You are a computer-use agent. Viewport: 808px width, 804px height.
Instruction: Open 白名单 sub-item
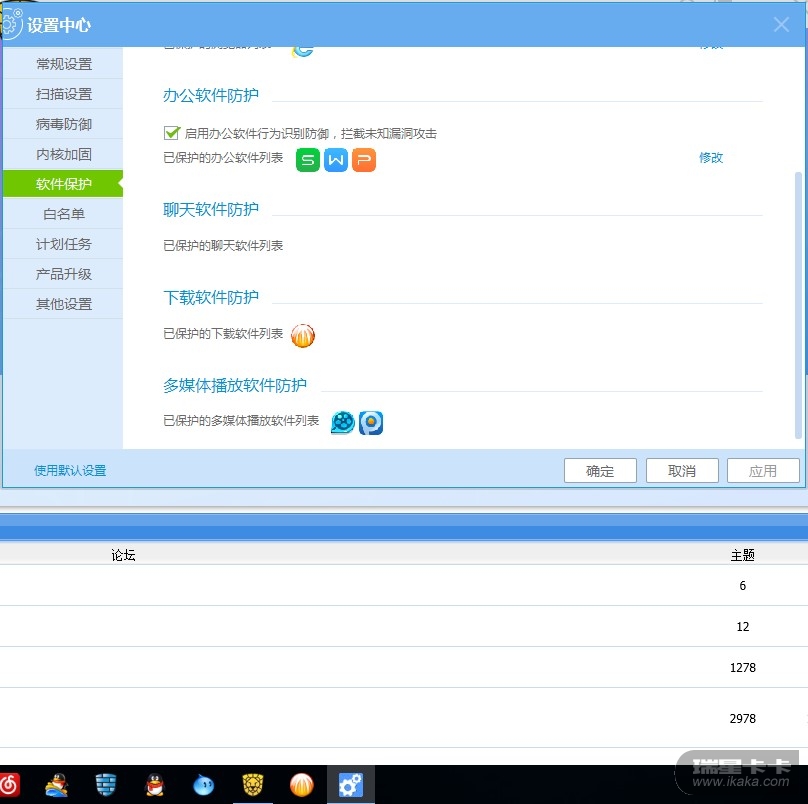[63, 213]
